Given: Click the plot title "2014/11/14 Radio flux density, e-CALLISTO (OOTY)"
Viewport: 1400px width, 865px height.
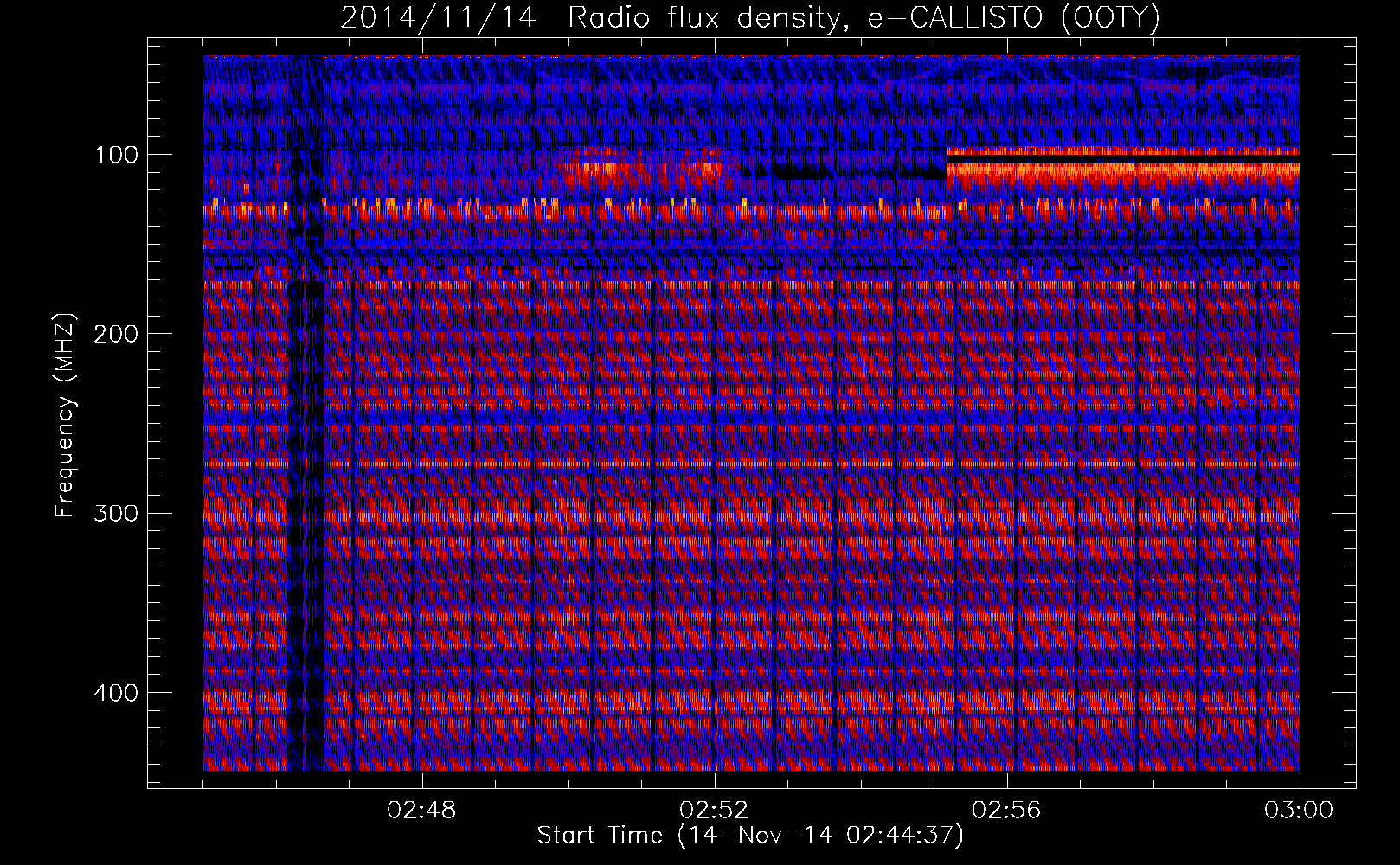Looking at the screenshot, I should coord(749,17).
